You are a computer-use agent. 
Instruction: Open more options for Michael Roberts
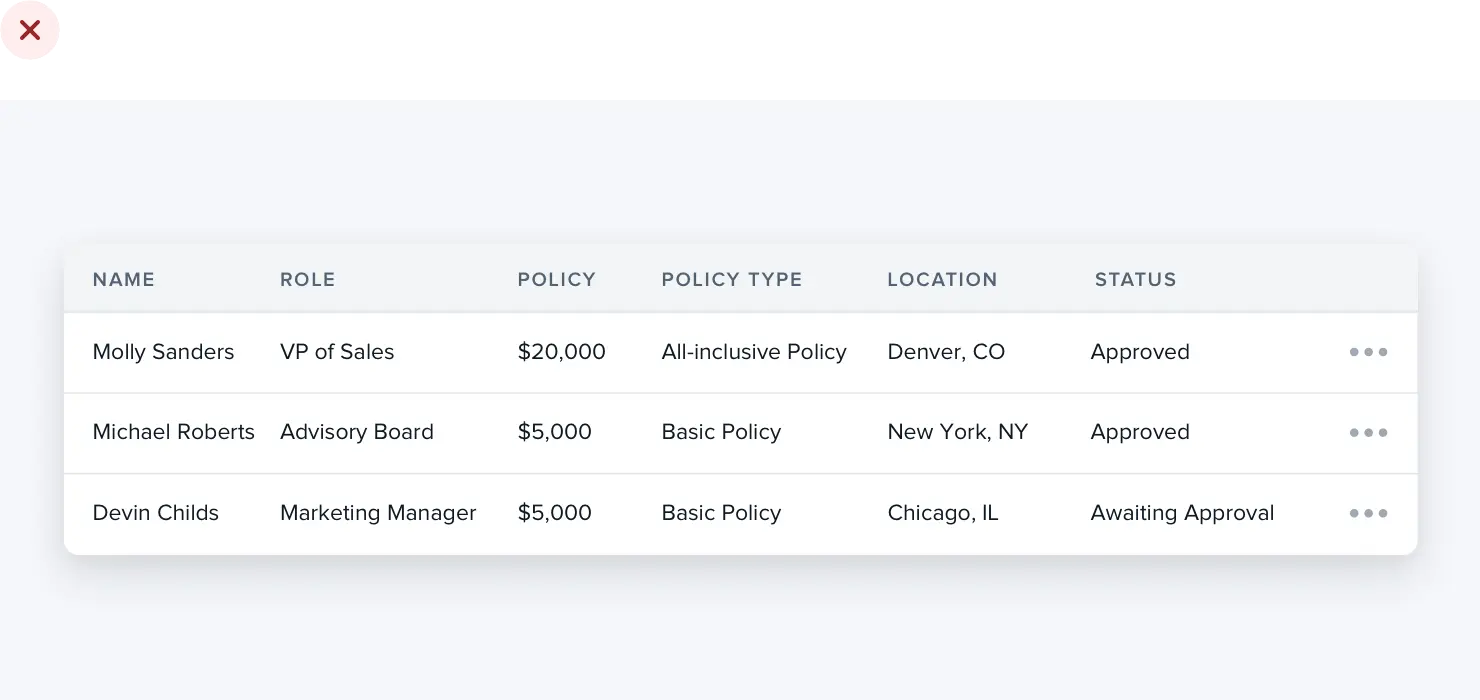tap(1368, 433)
